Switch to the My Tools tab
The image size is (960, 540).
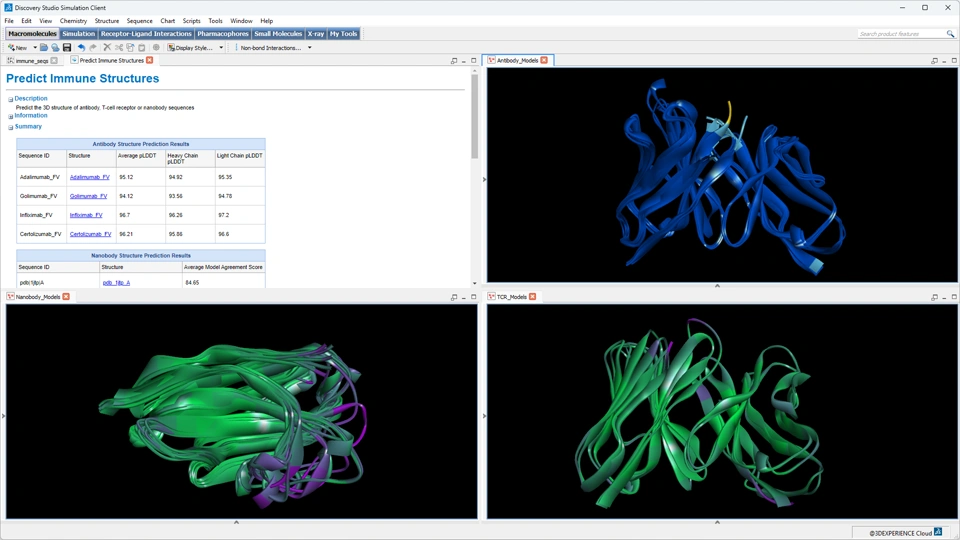pos(343,34)
